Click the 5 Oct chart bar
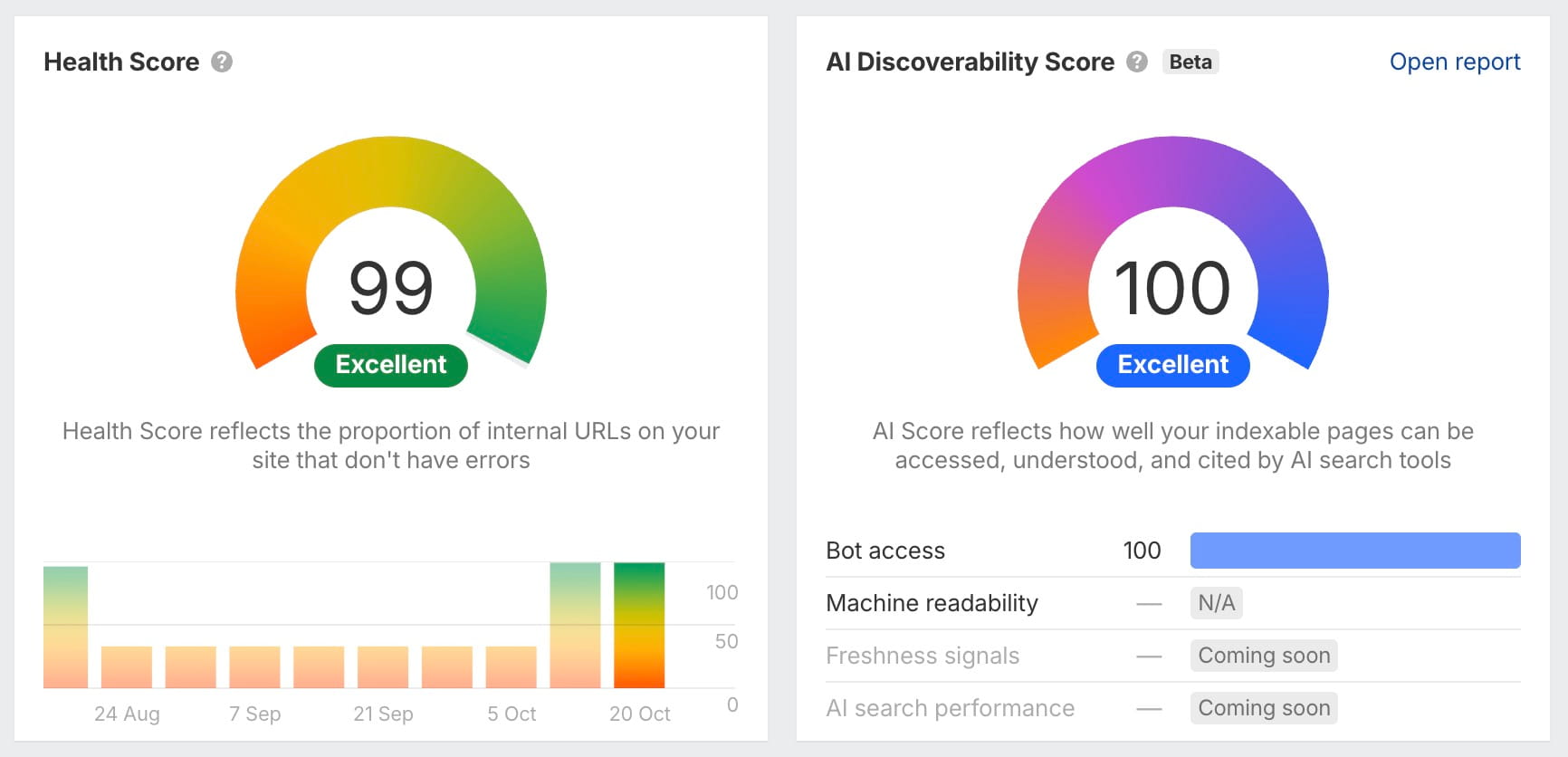 click(x=512, y=667)
